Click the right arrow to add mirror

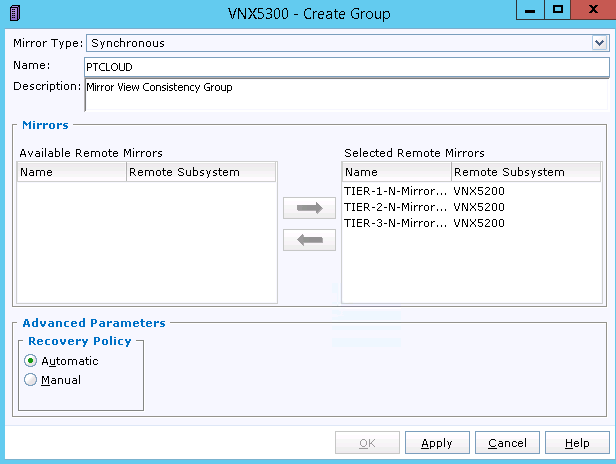(x=309, y=208)
